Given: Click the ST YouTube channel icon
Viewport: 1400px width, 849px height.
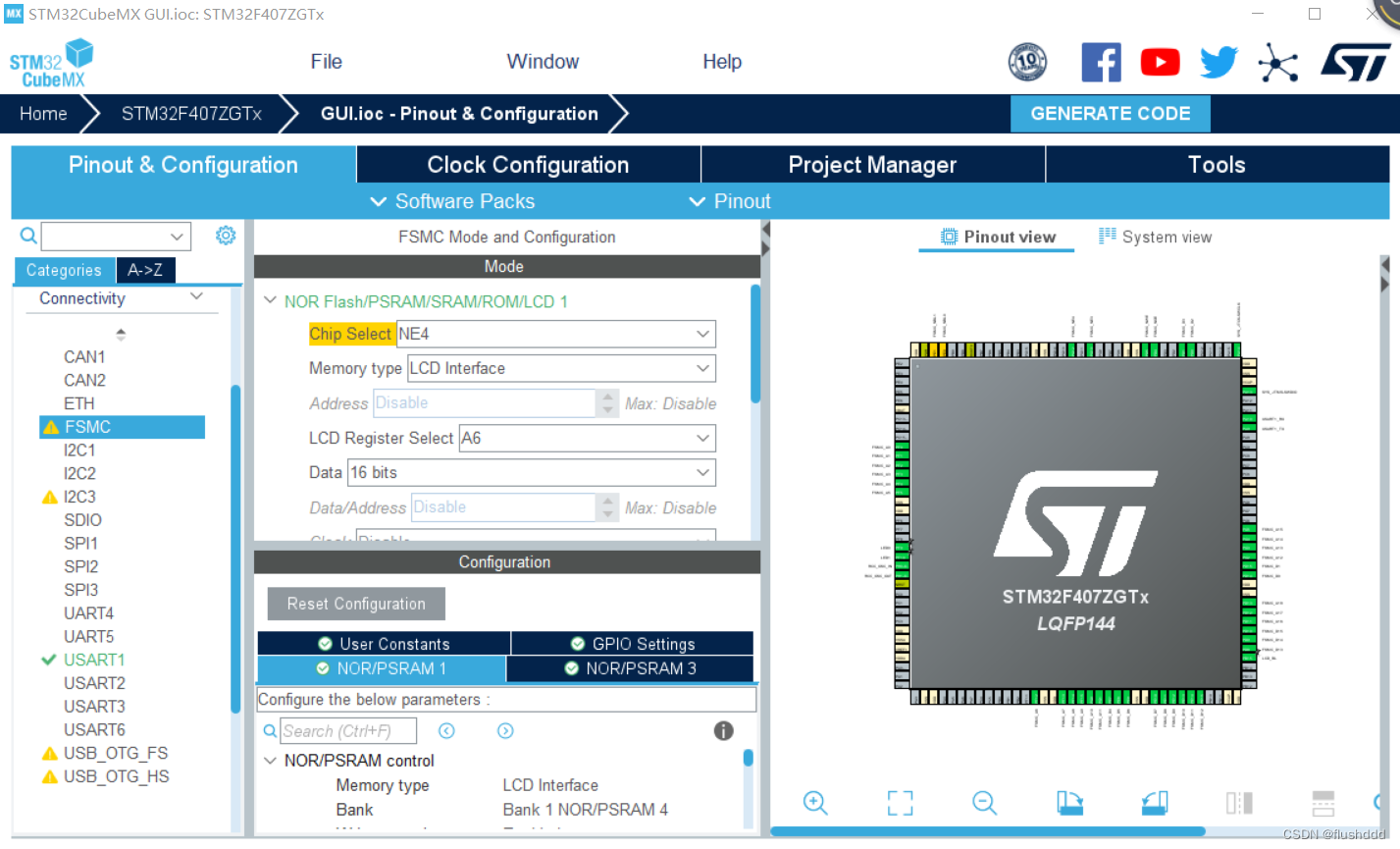Looking at the screenshot, I should coord(1160,62).
